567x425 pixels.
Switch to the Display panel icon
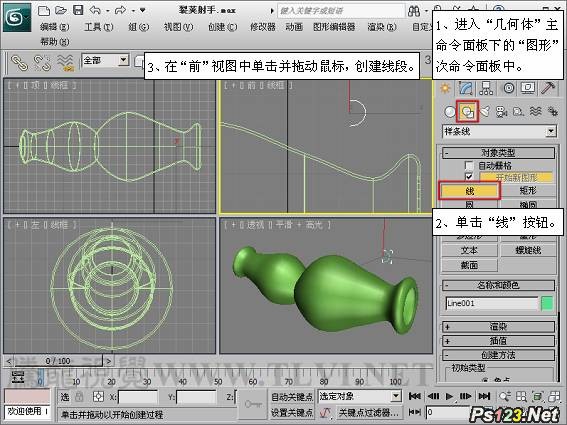pos(528,88)
